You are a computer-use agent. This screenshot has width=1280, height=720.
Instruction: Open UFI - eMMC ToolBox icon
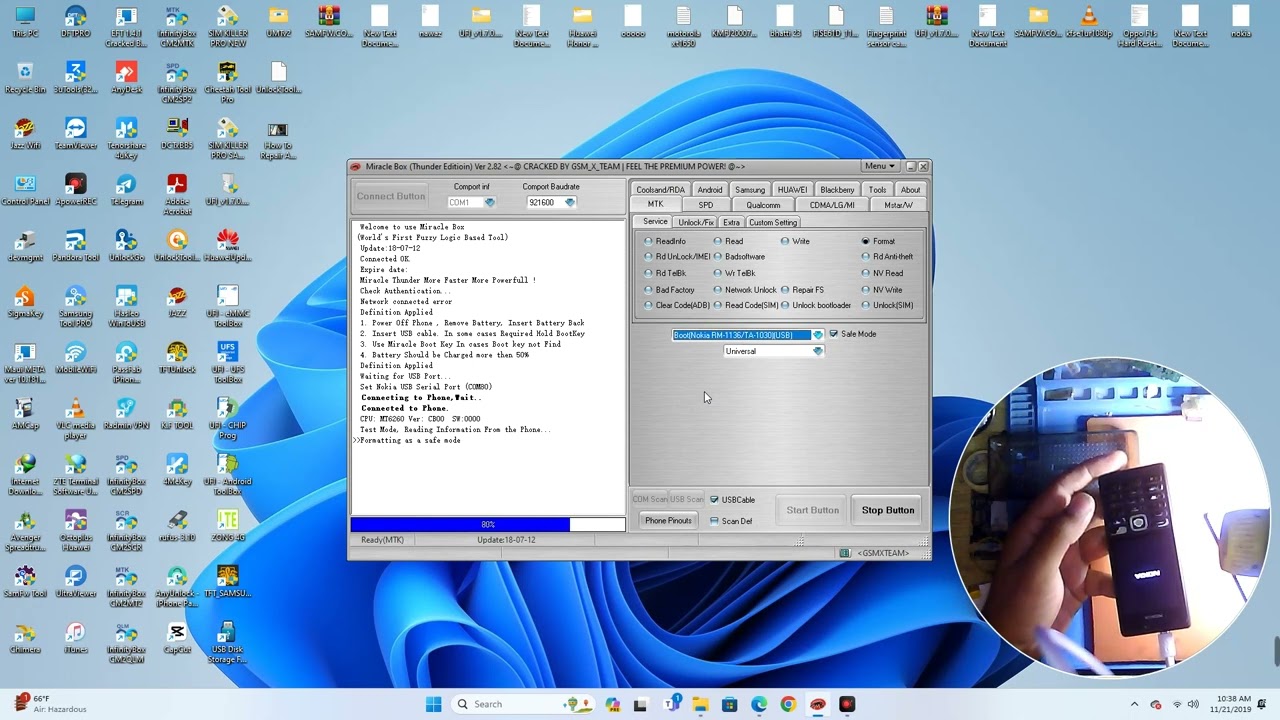point(228,306)
